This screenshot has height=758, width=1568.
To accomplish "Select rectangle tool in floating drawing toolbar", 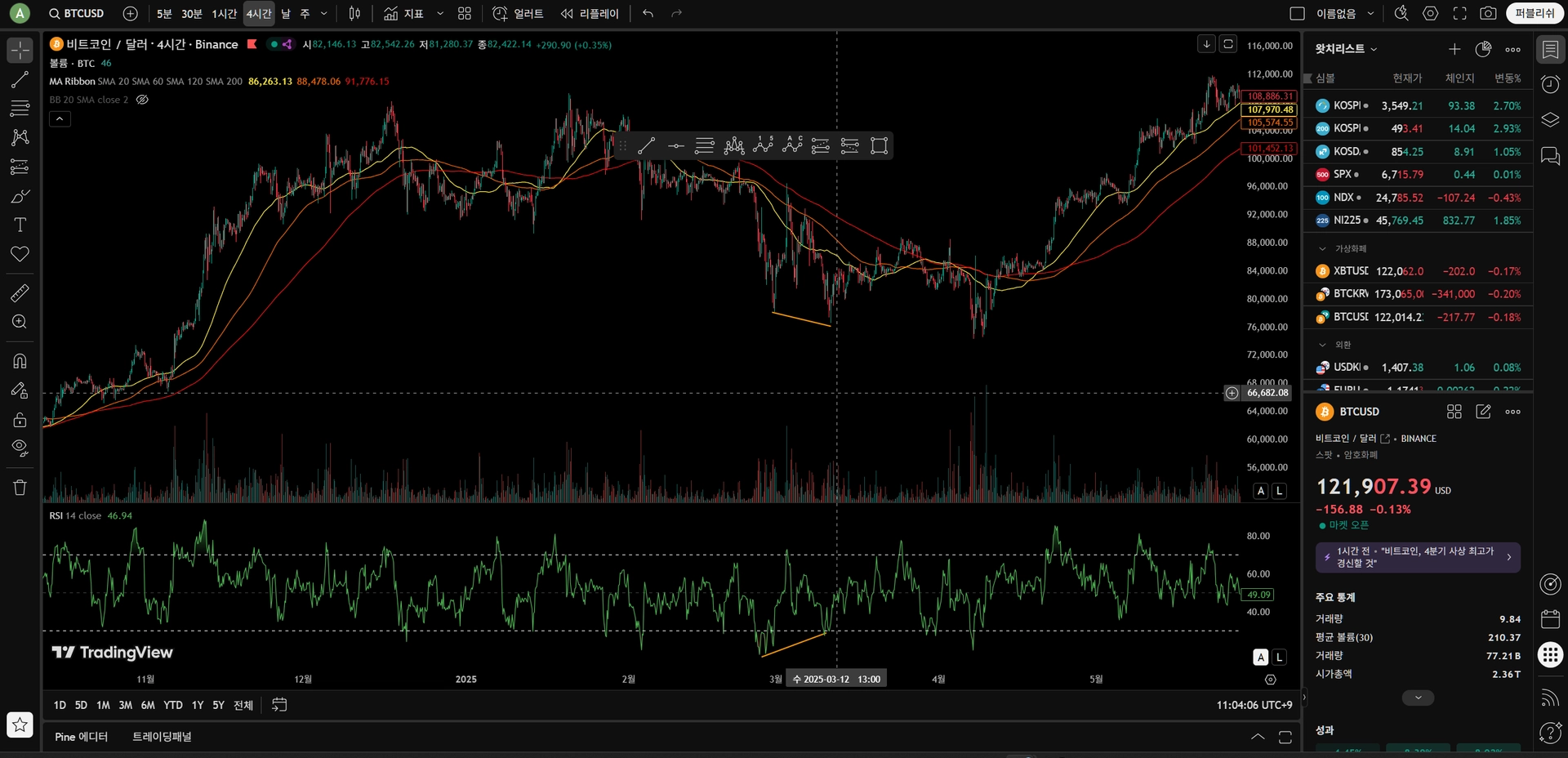I will click(x=879, y=146).
